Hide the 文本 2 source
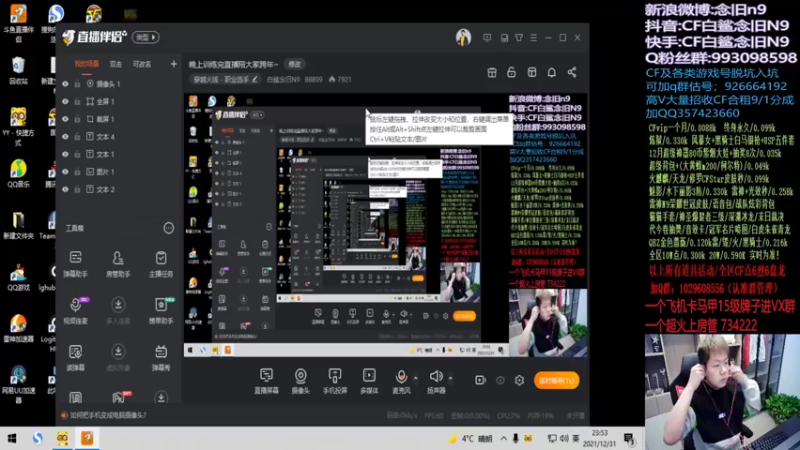The image size is (800, 450). [65, 189]
